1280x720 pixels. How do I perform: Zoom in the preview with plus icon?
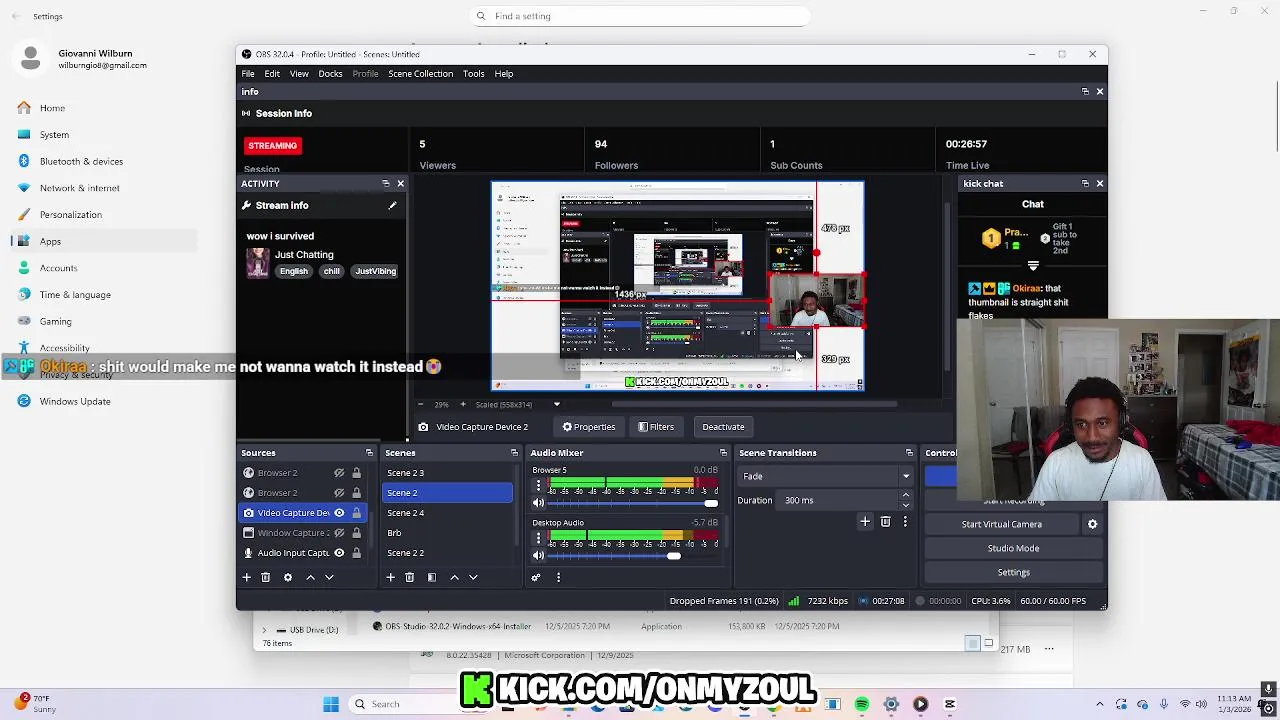pyautogui.click(x=462, y=405)
